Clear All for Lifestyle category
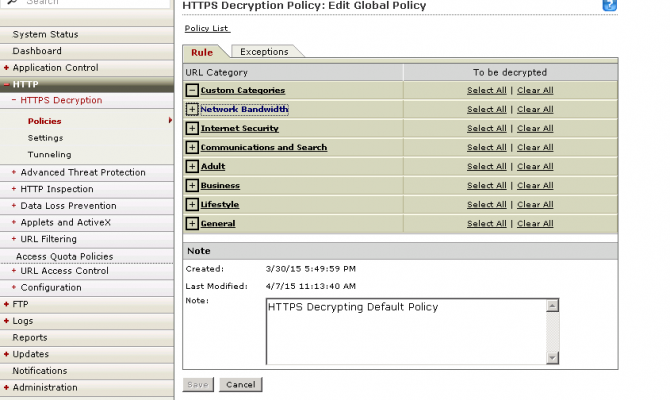The image size is (670, 400). click(x=535, y=204)
